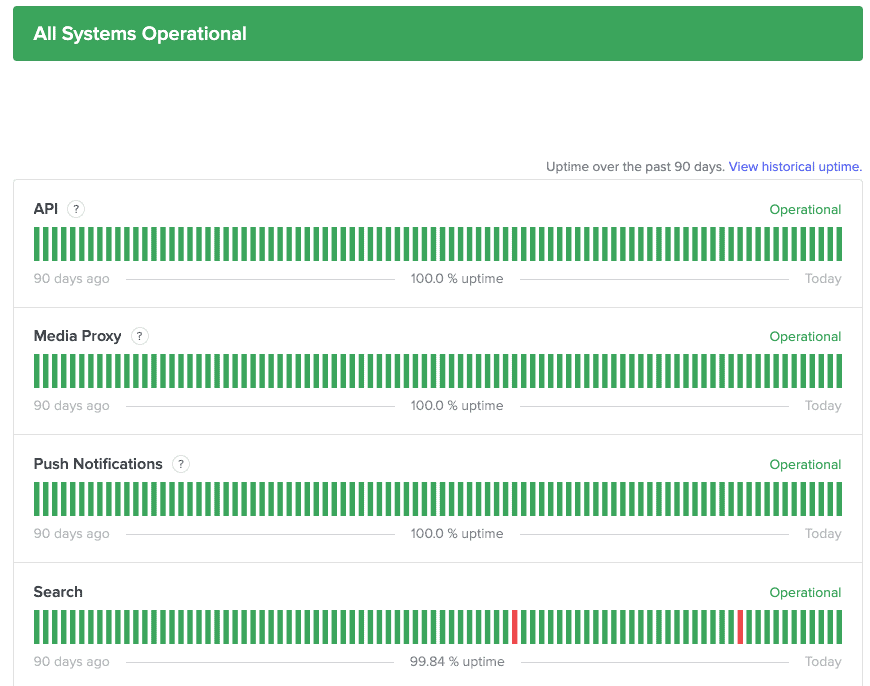This screenshot has width=870, height=686.
Task: Select the most recent red bar in Search
Action: coord(740,627)
